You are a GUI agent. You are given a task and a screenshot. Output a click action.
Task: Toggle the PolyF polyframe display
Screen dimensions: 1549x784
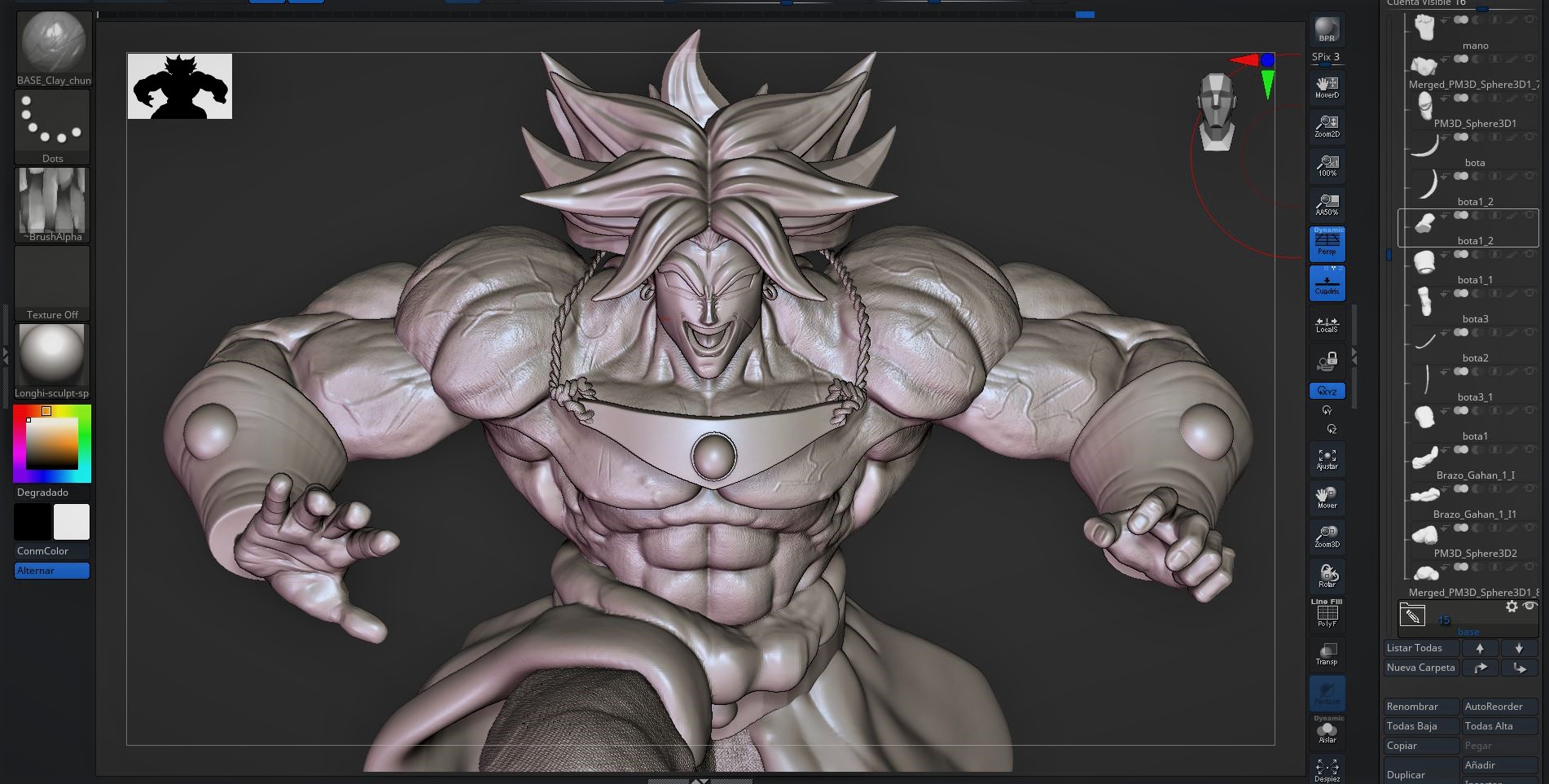(x=1327, y=615)
